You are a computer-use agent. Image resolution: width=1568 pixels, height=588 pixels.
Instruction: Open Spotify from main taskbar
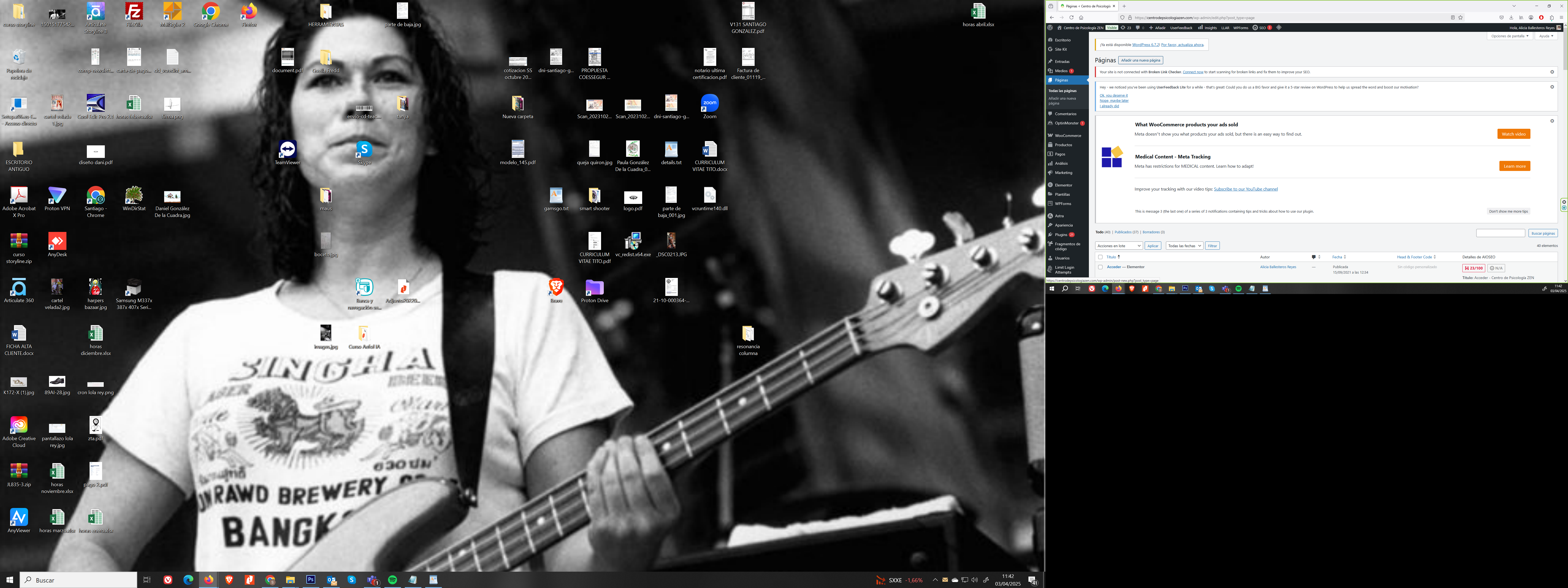coord(393,580)
